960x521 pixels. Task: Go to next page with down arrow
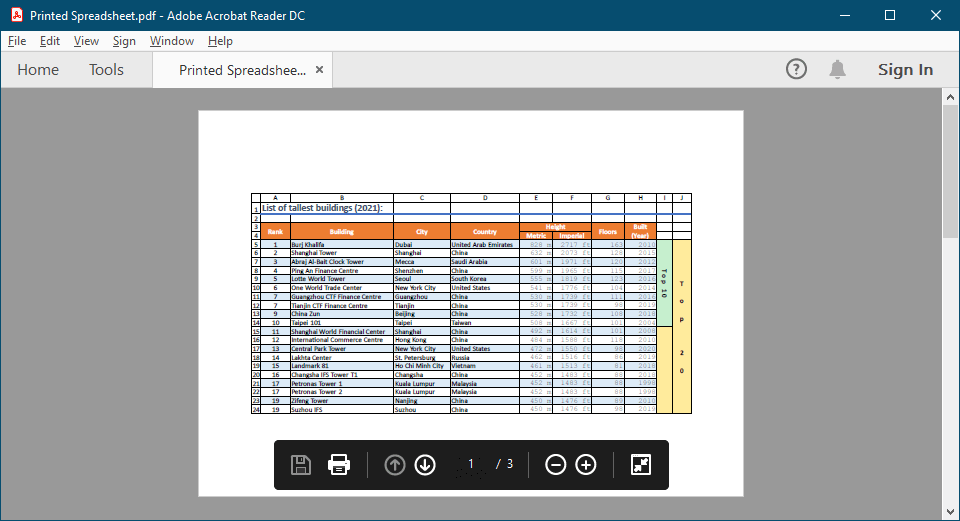[425, 465]
